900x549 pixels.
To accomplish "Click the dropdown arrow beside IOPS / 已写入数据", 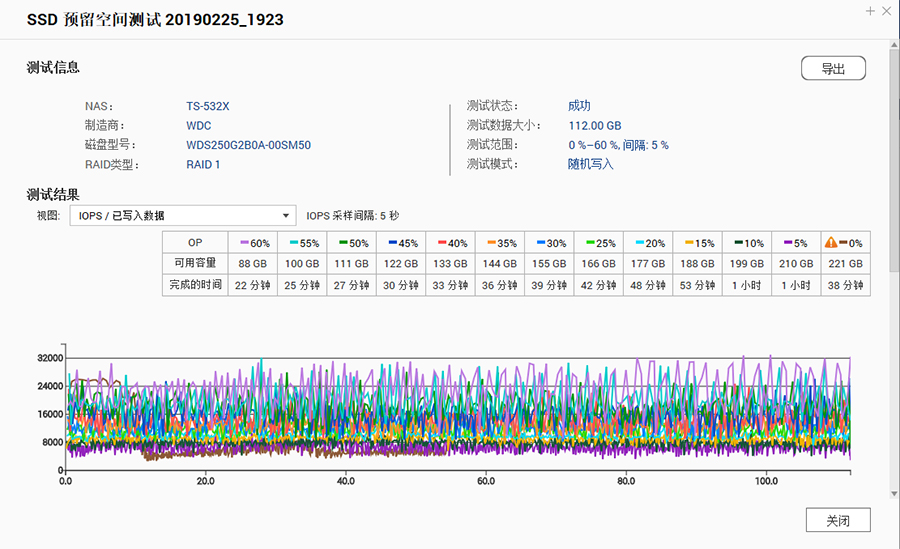I will click(x=284, y=215).
